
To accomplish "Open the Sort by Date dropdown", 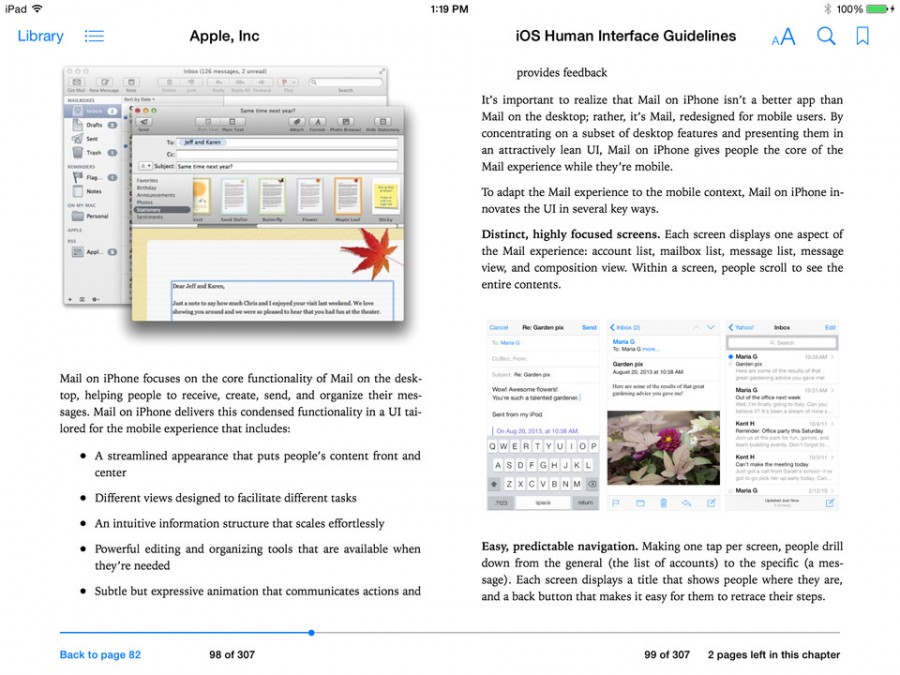I will click(137, 97).
